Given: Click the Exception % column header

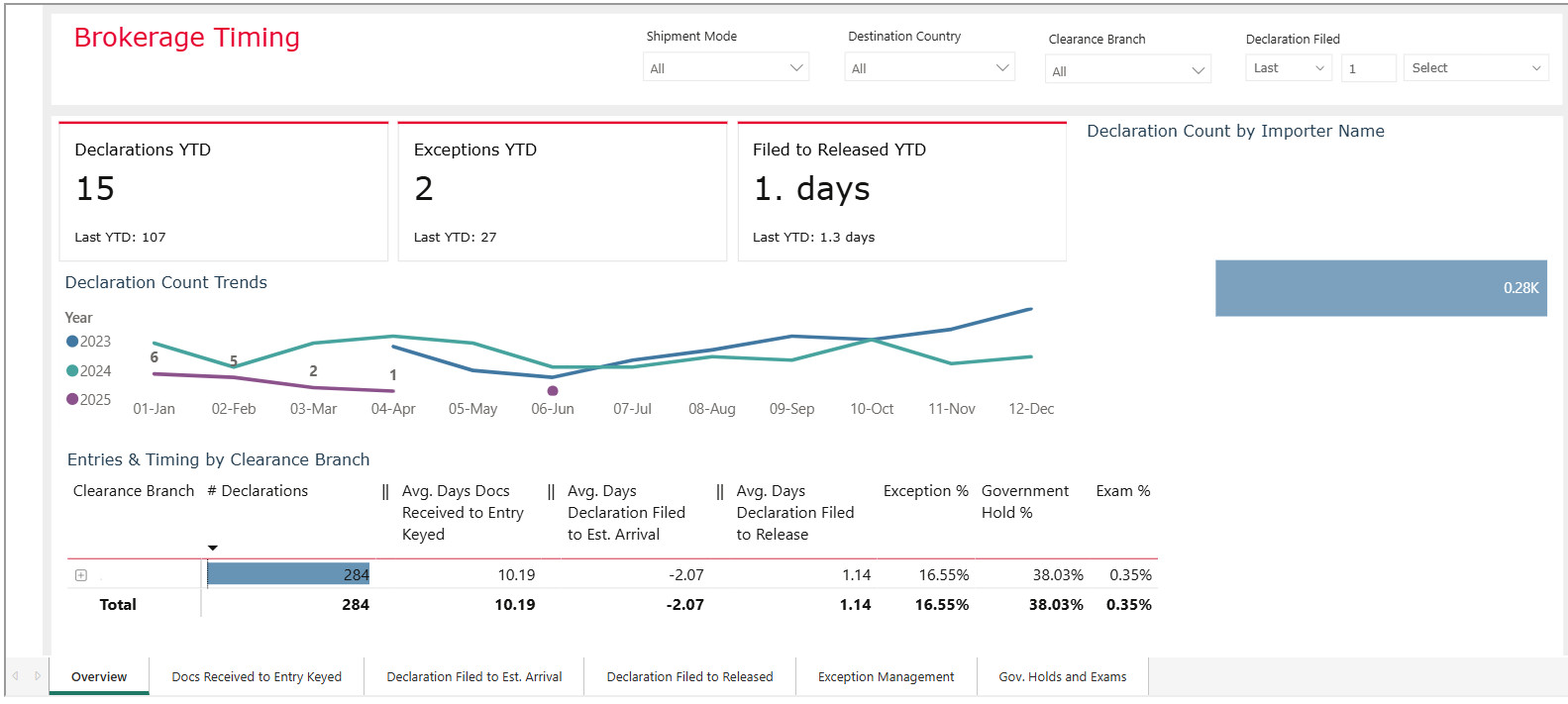Looking at the screenshot, I should [x=925, y=491].
